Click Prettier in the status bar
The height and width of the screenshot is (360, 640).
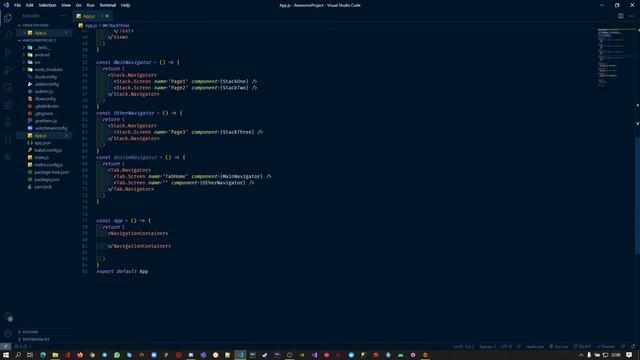pyautogui.click(x=606, y=347)
